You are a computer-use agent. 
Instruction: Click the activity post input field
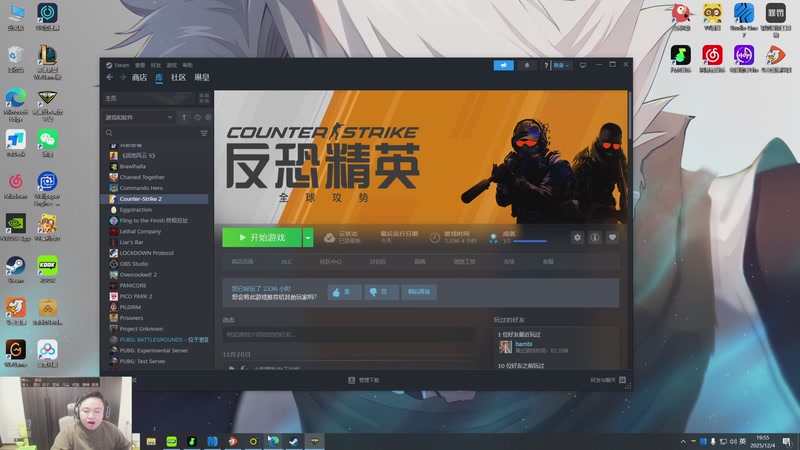349,335
